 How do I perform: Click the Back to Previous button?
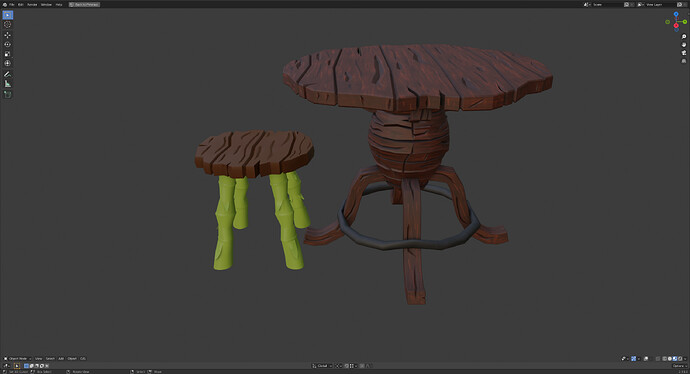tap(84, 4)
